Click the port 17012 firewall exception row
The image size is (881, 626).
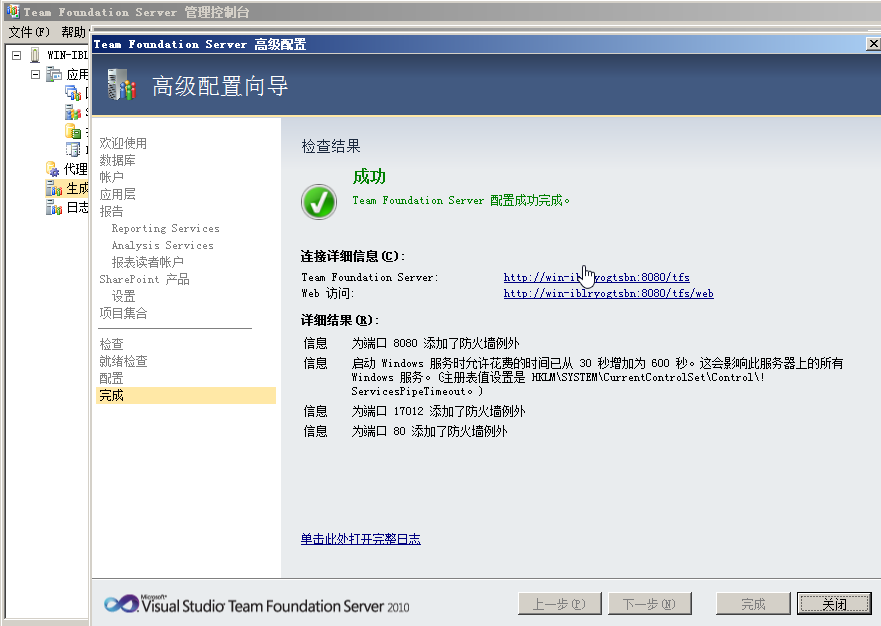[x=414, y=411]
